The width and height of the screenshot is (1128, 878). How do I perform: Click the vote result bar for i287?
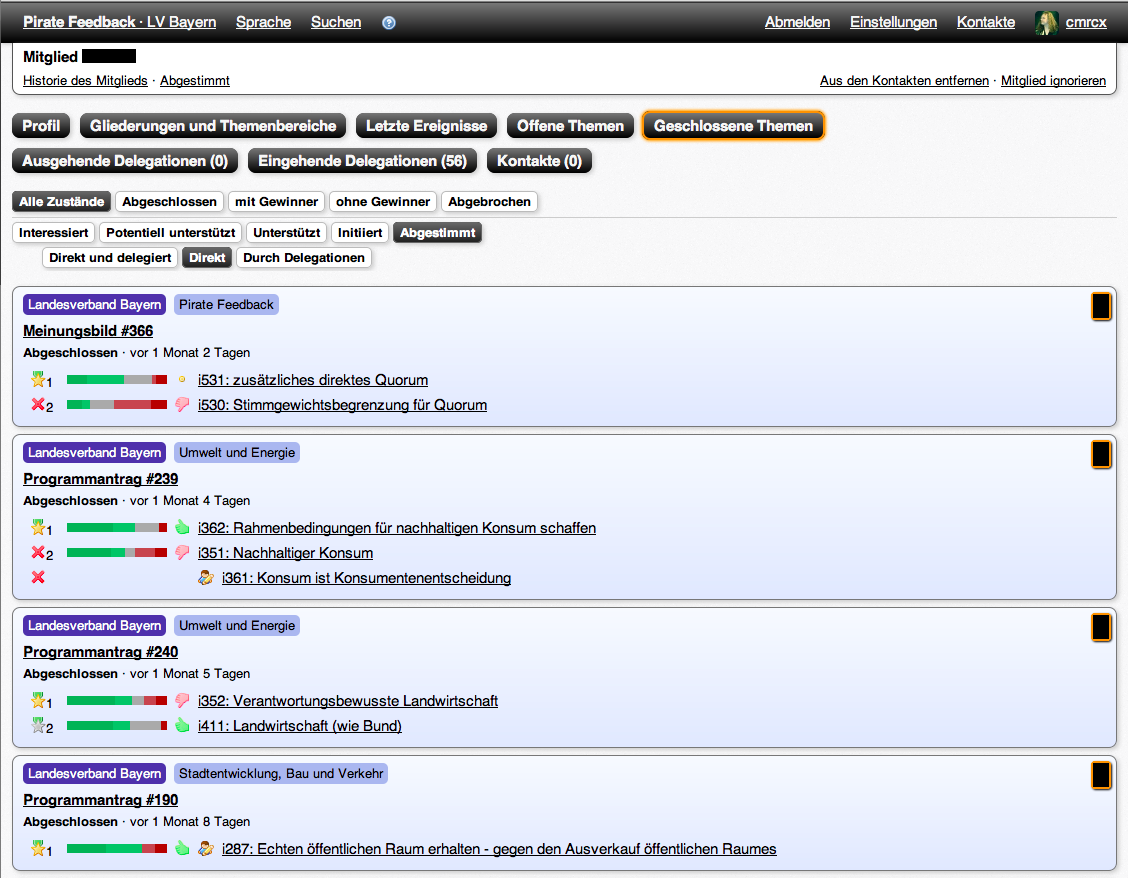[x=116, y=849]
